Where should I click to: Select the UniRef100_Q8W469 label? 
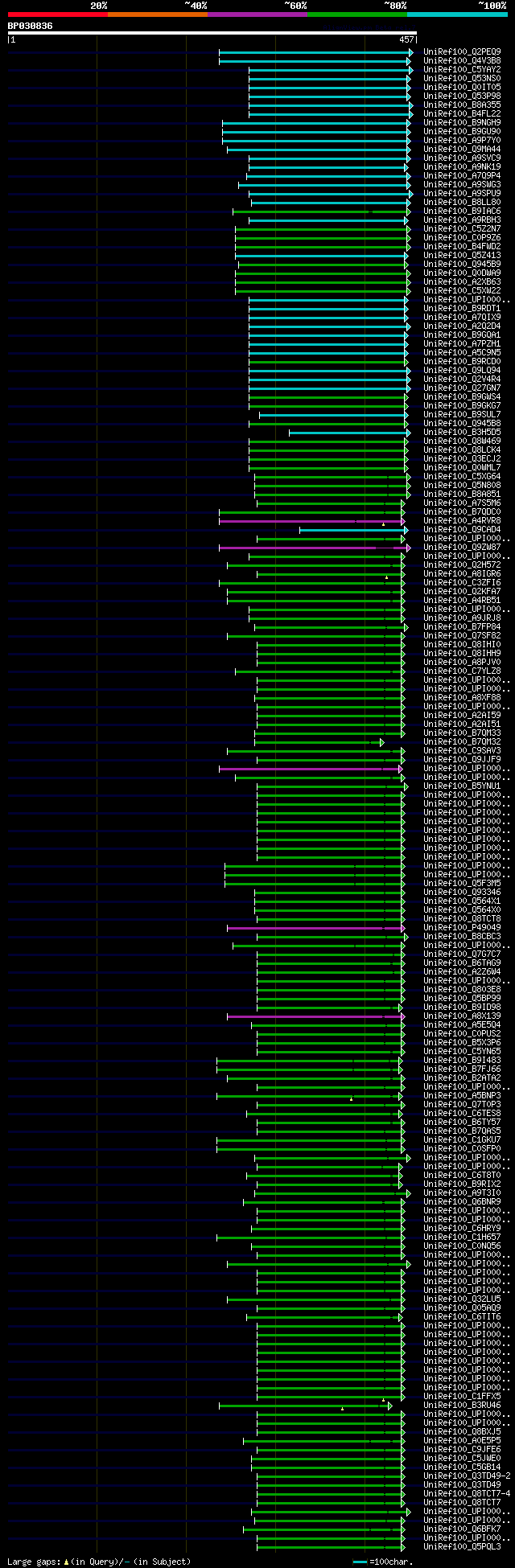pos(462,441)
